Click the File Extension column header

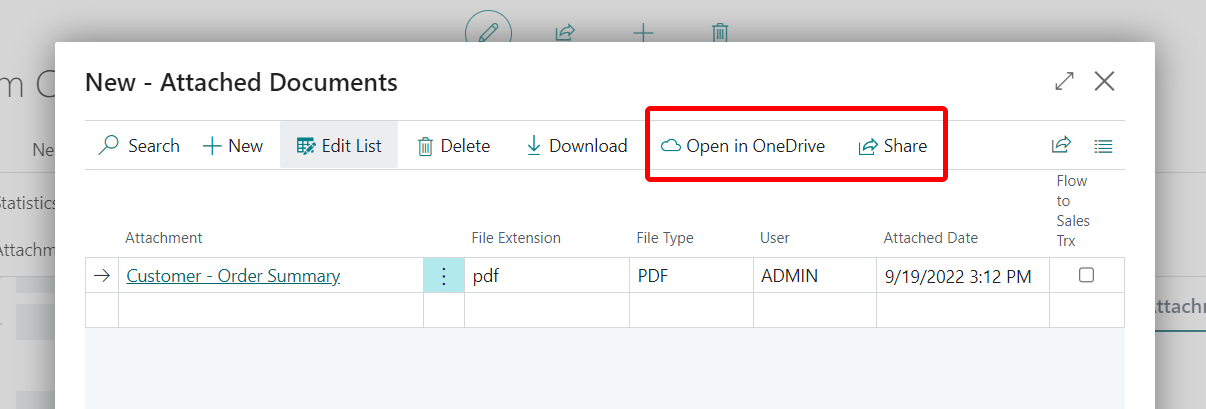[x=516, y=238]
